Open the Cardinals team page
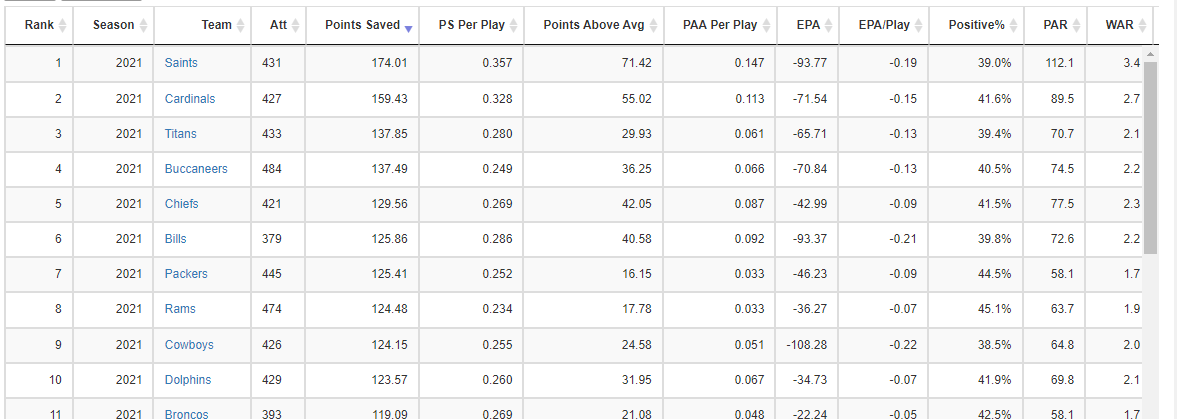 tap(190, 98)
